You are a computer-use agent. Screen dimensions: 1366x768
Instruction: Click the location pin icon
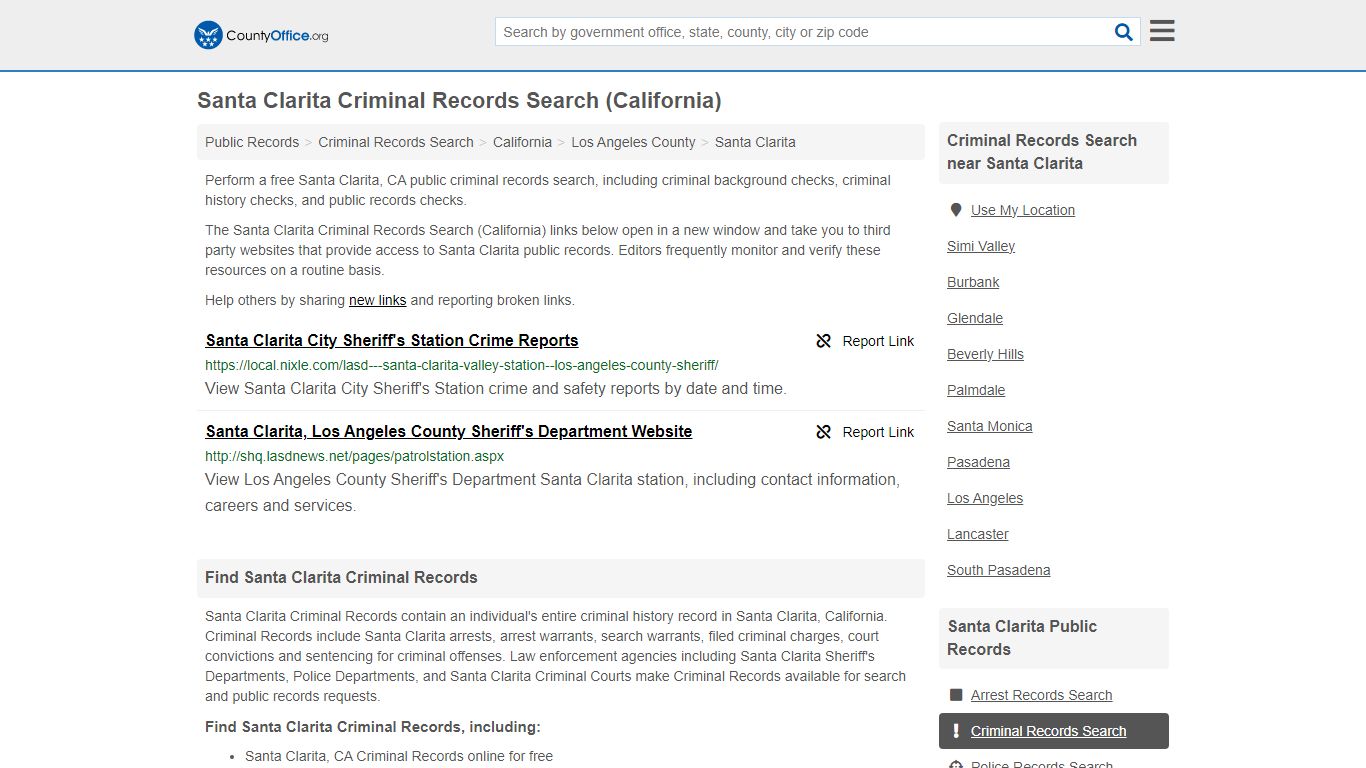pos(956,210)
